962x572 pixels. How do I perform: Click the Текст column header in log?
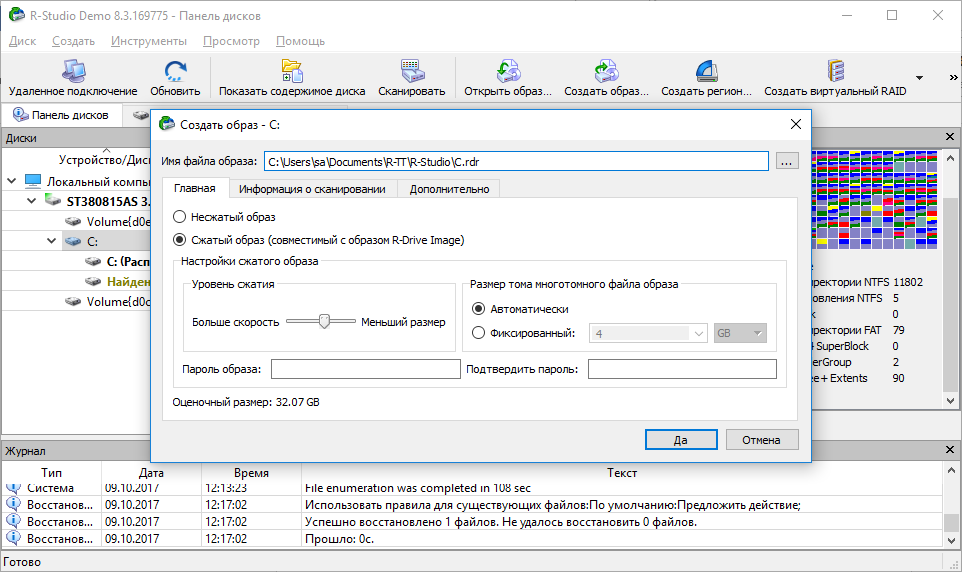pos(621,473)
